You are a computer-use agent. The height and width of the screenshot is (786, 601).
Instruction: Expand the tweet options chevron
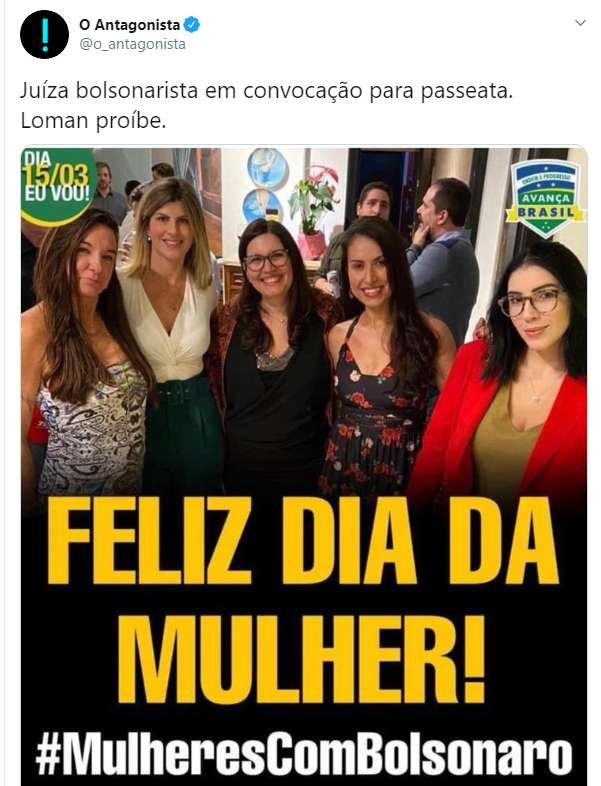click(580, 23)
